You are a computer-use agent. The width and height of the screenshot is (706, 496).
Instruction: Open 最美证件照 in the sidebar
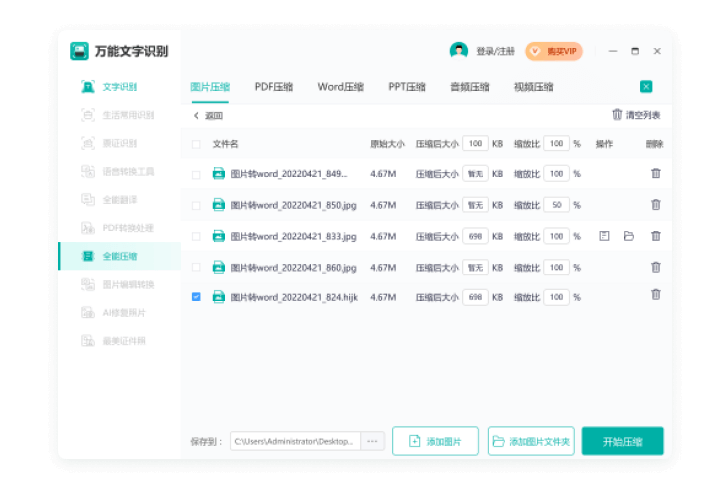[x=113, y=341]
